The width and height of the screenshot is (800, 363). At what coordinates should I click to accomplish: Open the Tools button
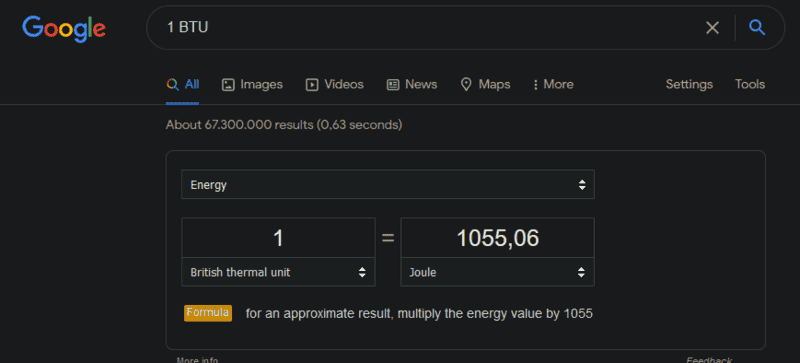point(749,84)
